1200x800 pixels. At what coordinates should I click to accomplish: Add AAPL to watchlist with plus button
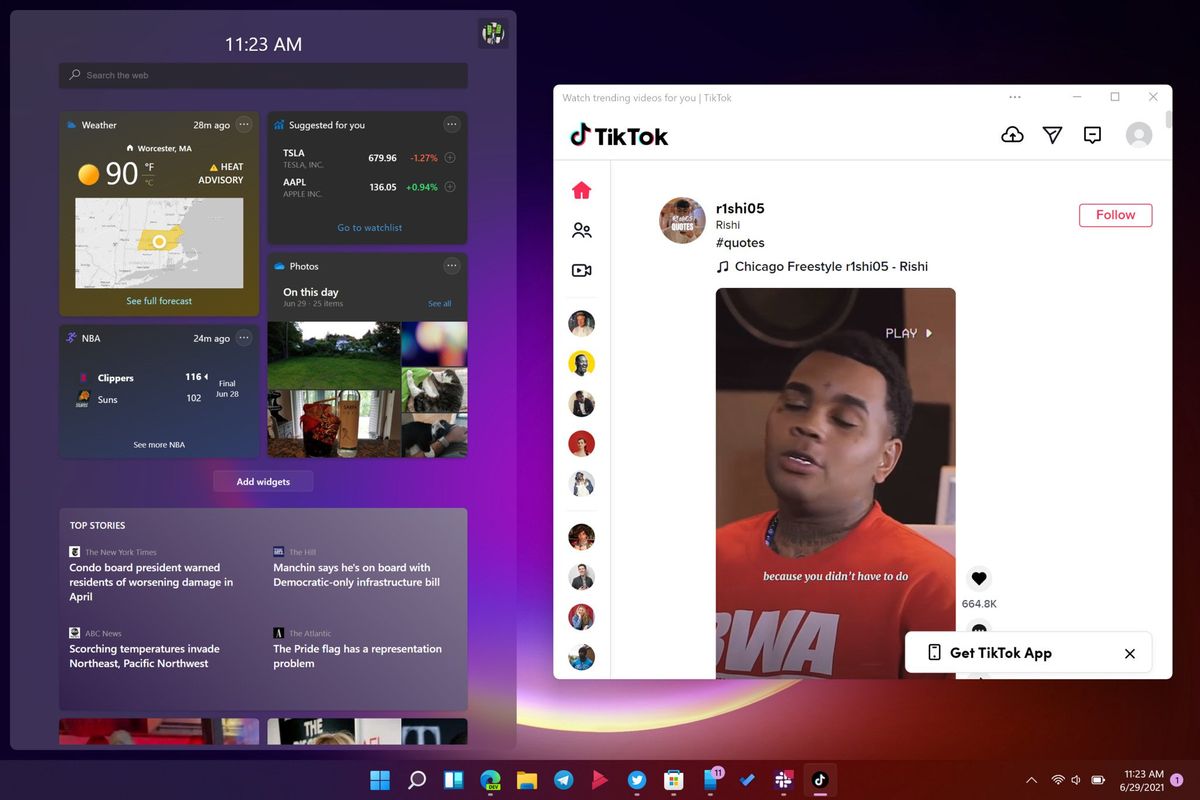tap(448, 185)
